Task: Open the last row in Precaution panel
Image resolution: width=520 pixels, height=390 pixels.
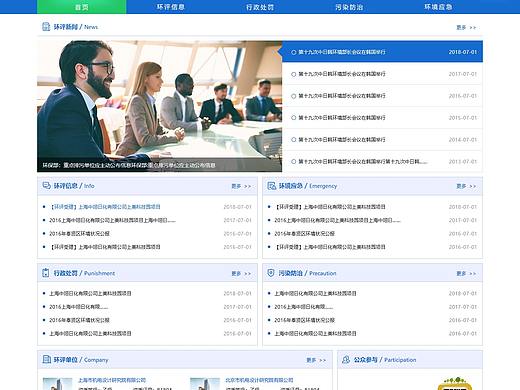Action: click(315, 333)
